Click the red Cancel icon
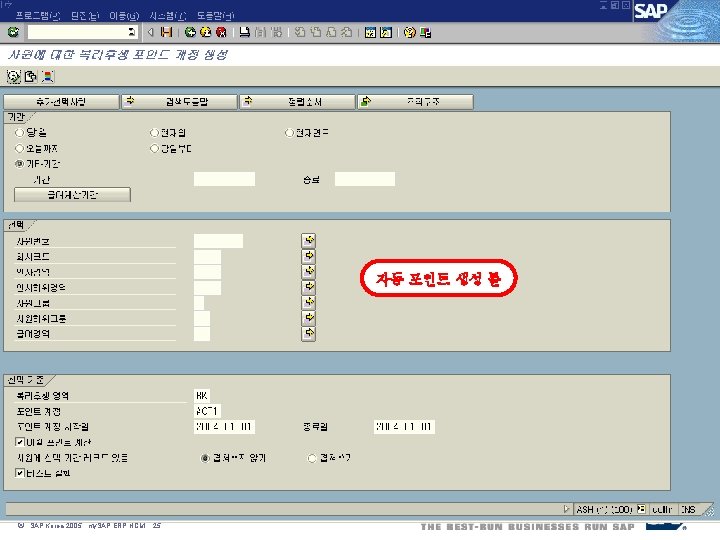This screenshot has height=540, width=720. click(x=221, y=32)
